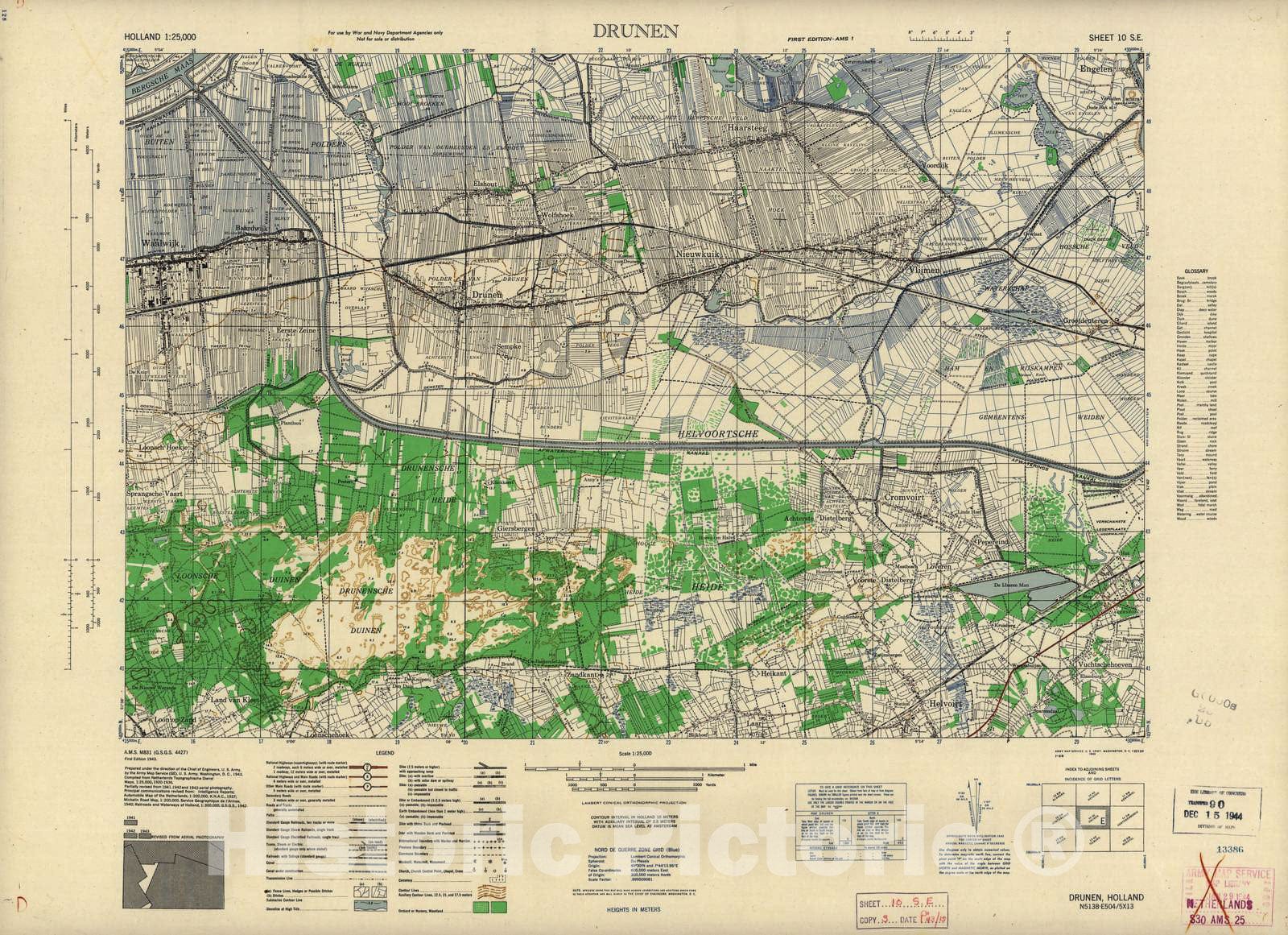
Task: Open the GLOSSARY list heading
Action: 1196,271
